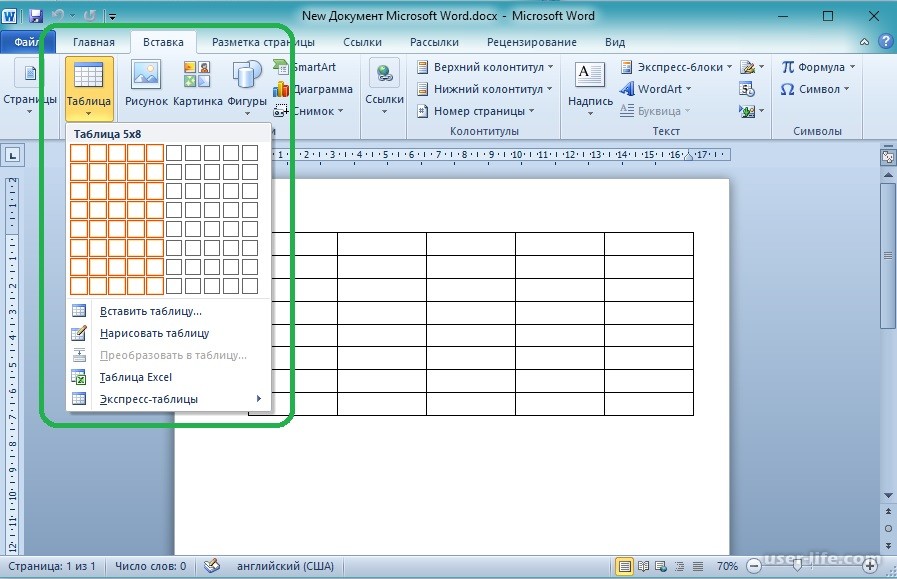
Task: Open the Снимок screenshot dropdown
Action: [309, 111]
